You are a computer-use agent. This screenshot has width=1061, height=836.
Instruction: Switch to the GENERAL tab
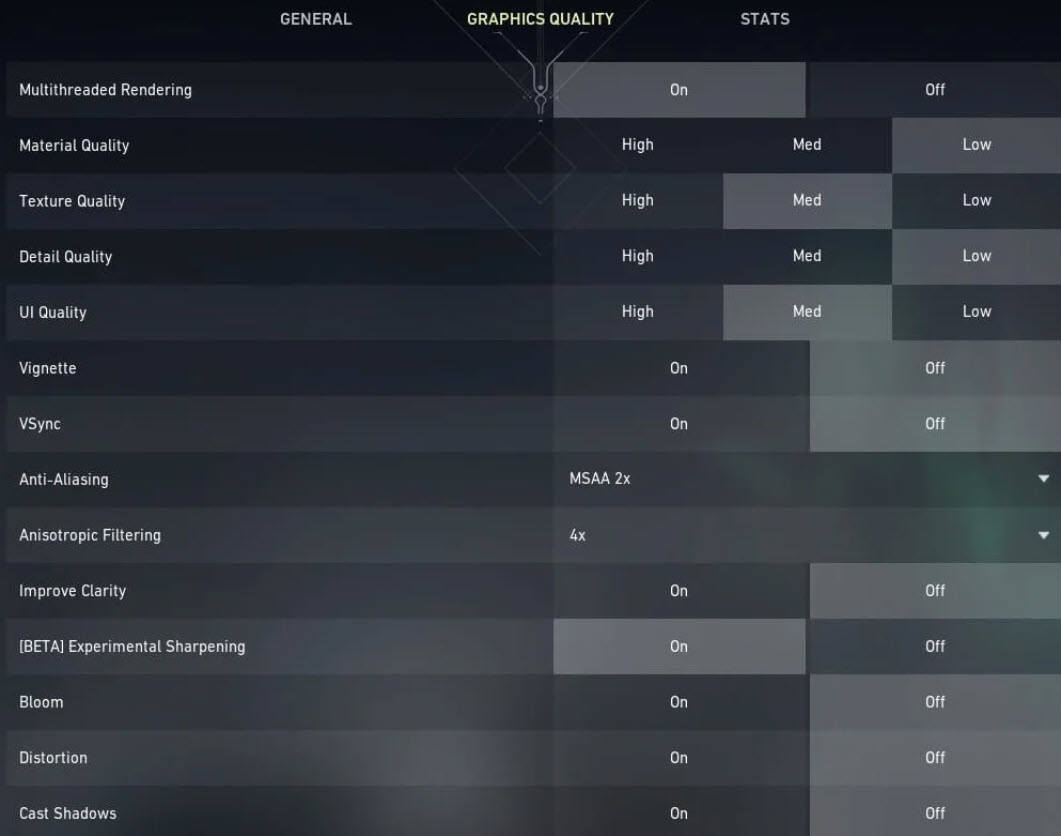click(x=314, y=19)
